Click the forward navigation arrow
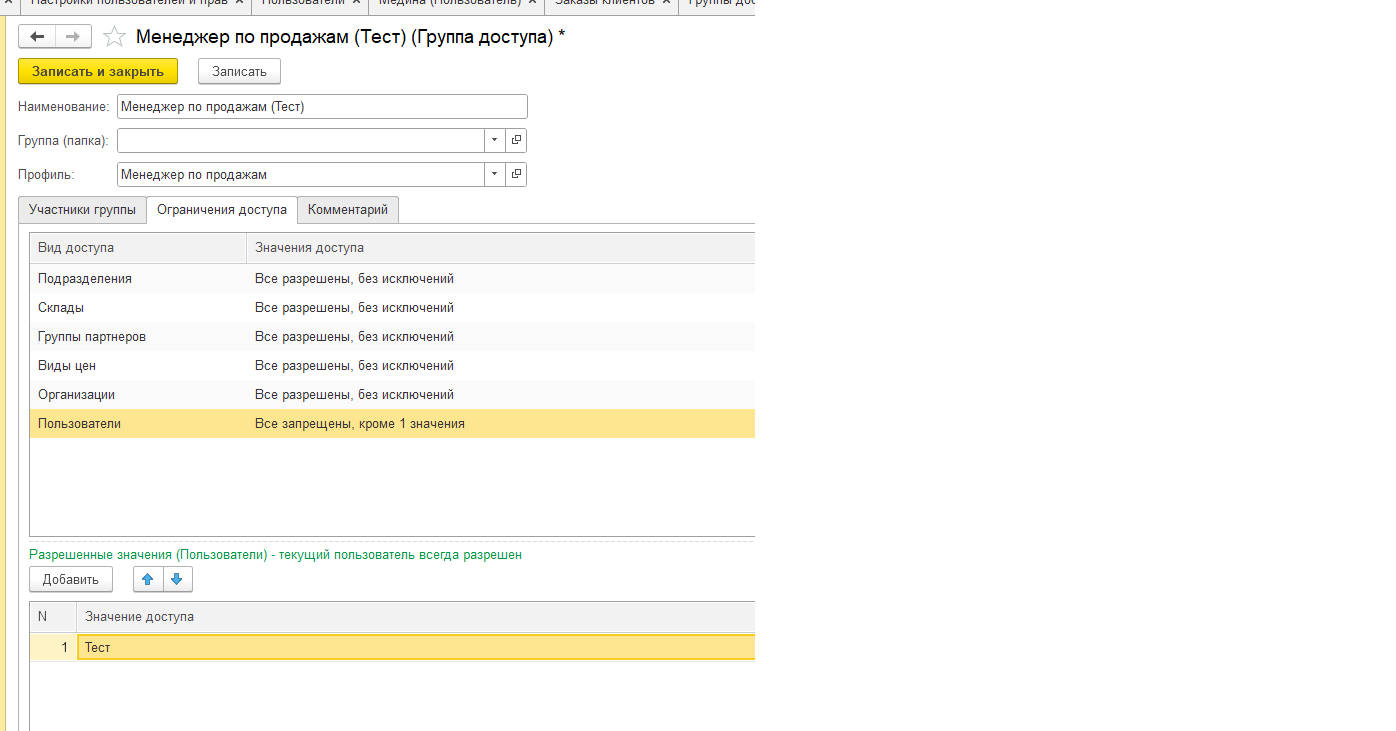The height and width of the screenshot is (731, 1396). (x=72, y=37)
